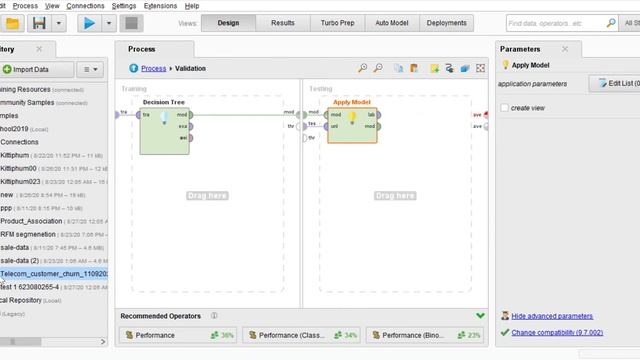Toggle the create view checkbox
Image resolution: width=640 pixels, height=360 pixels.
pyautogui.click(x=505, y=108)
